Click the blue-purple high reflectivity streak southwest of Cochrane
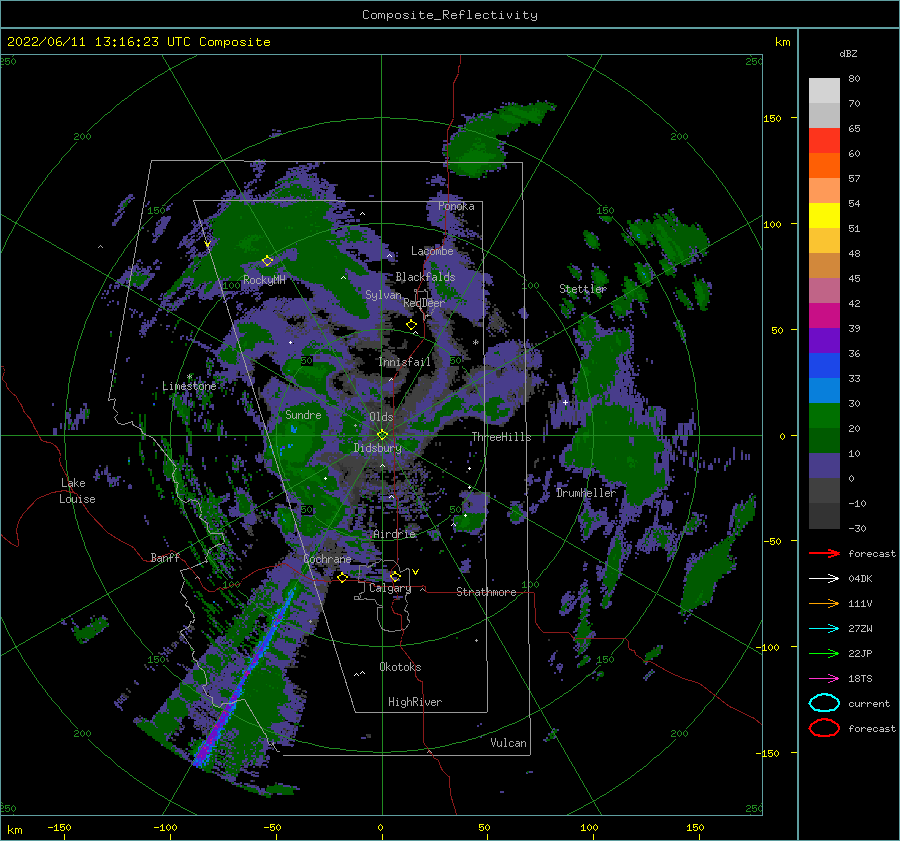The height and width of the screenshot is (841, 900). (247, 675)
